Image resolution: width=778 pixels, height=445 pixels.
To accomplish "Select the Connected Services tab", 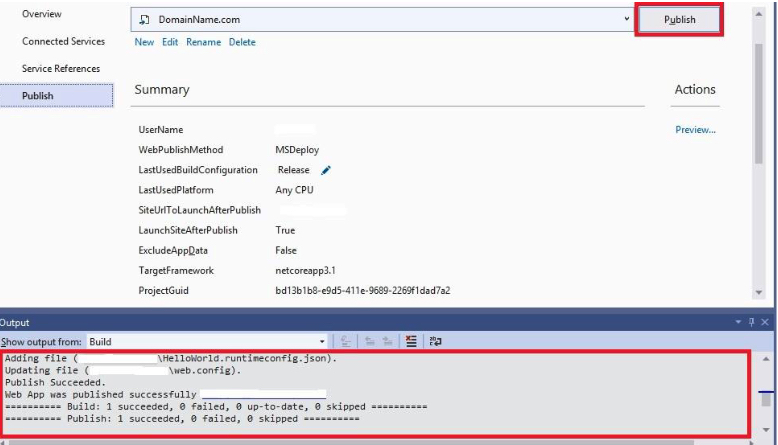I will pos(64,41).
